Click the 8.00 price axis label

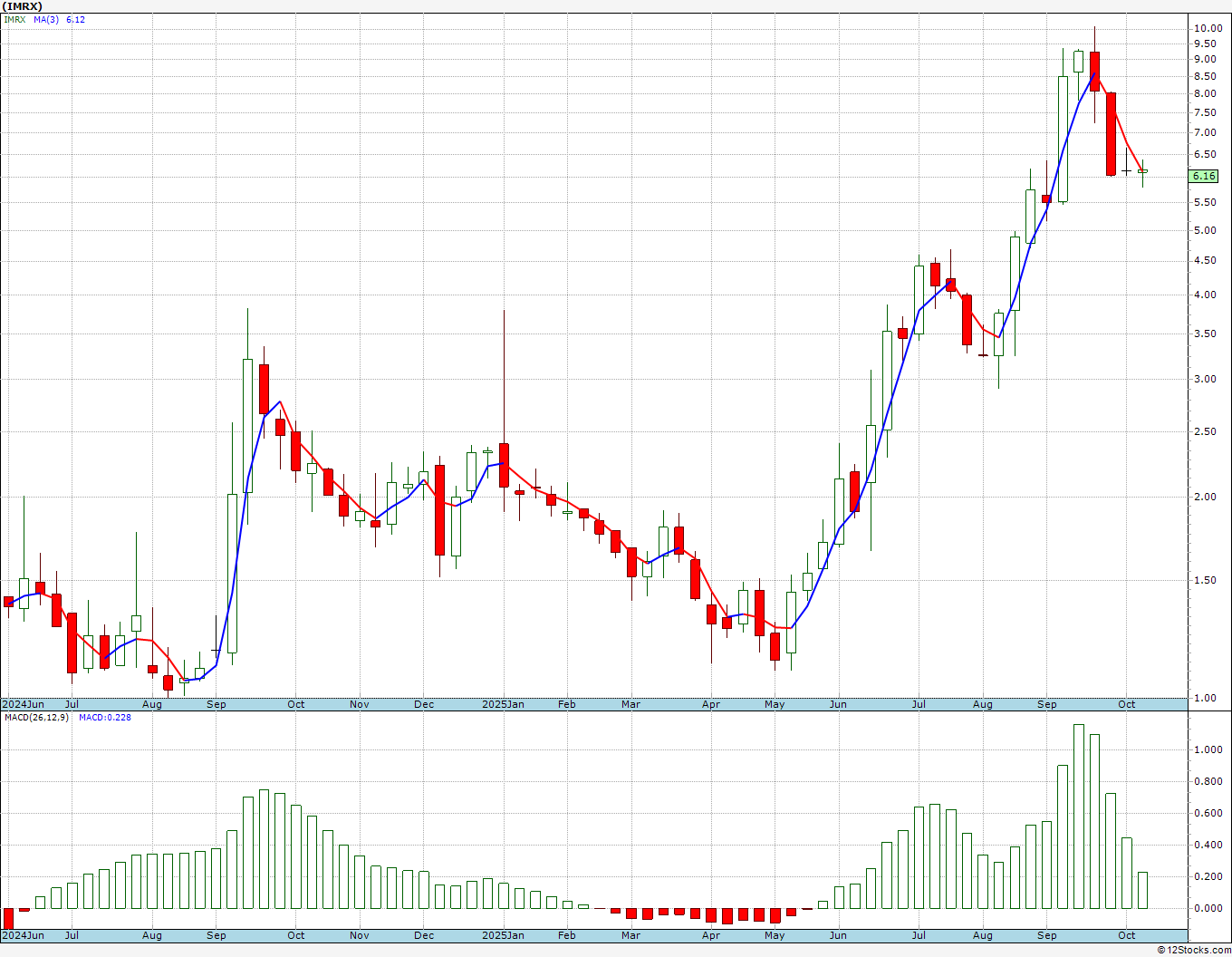pyautogui.click(x=1206, y=93)
